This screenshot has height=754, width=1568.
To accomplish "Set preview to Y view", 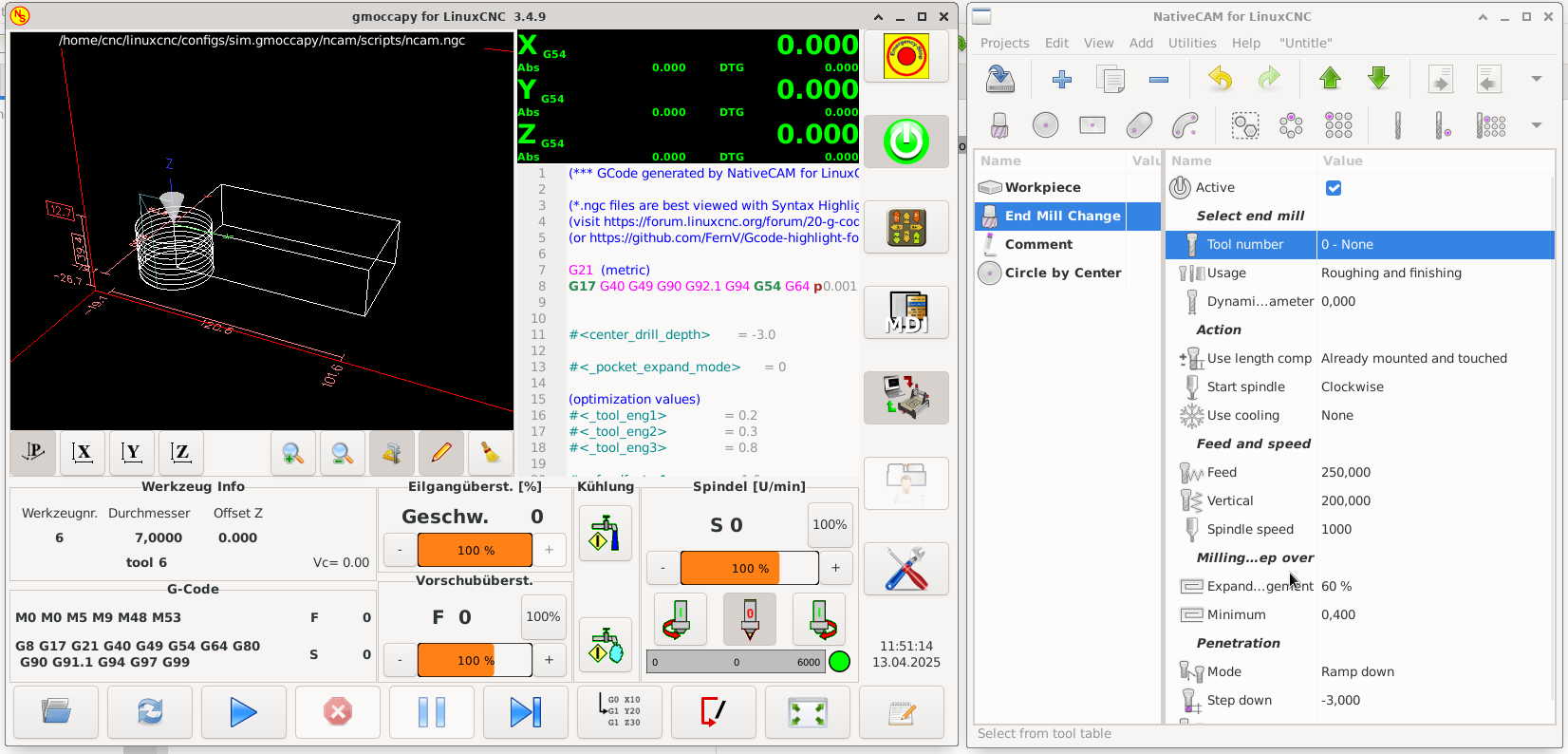I will (132, 453).
